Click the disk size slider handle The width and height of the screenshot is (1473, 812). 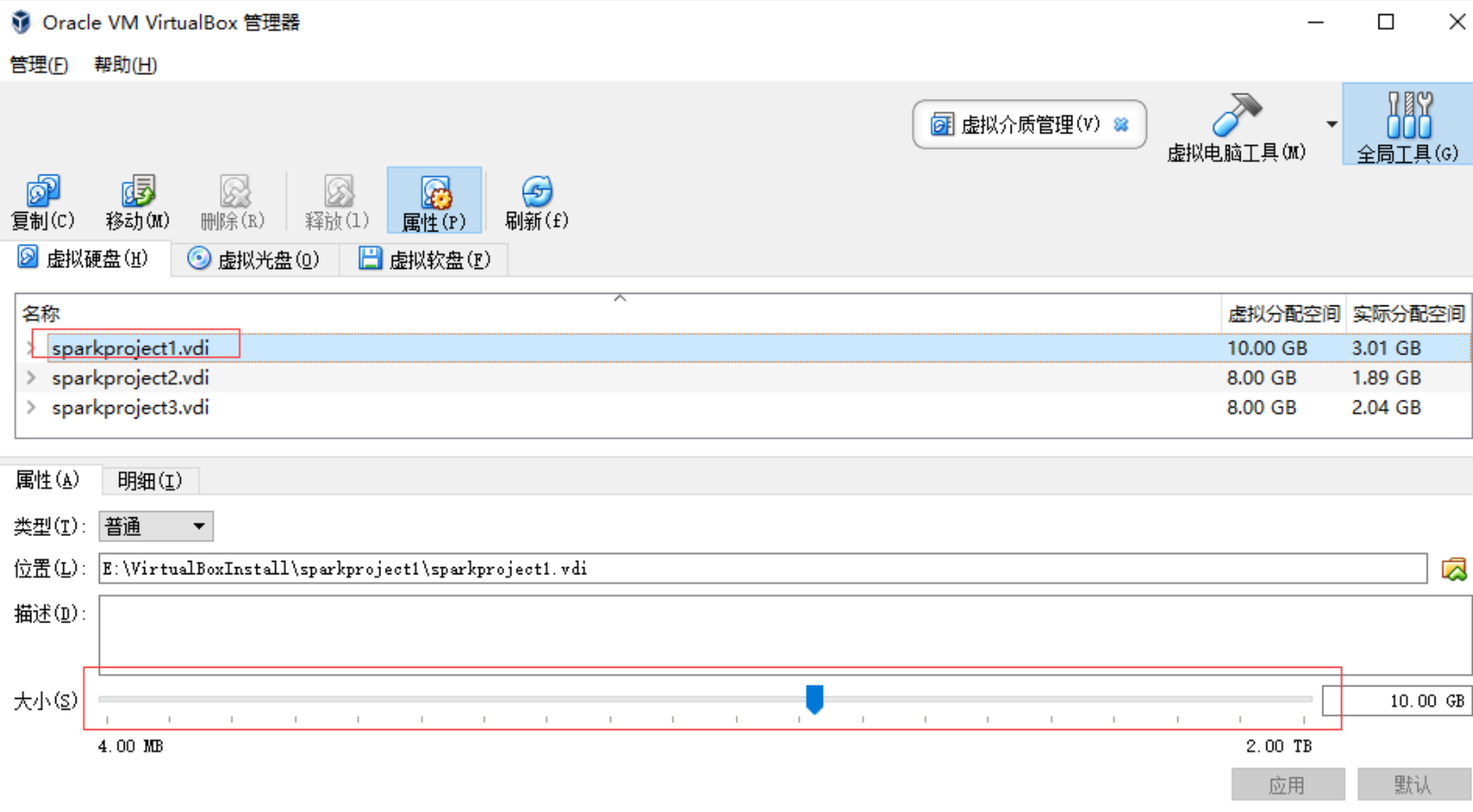(814, 699)
